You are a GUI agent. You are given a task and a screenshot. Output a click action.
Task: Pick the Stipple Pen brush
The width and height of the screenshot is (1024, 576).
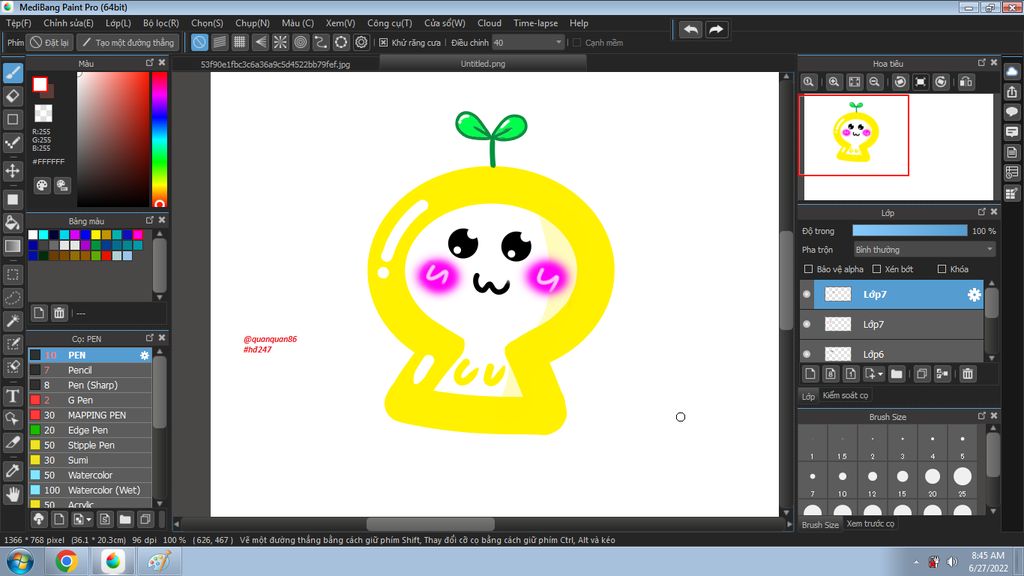pyautogui.click(x=90, y=445)
